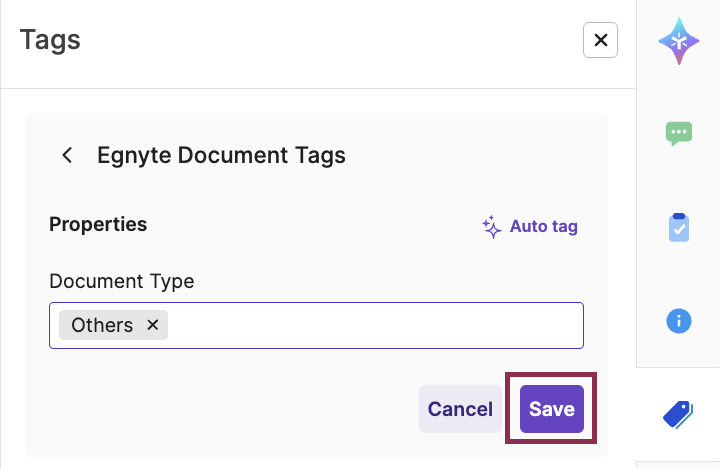Open the AI Copilot star icon

point(679,41)
